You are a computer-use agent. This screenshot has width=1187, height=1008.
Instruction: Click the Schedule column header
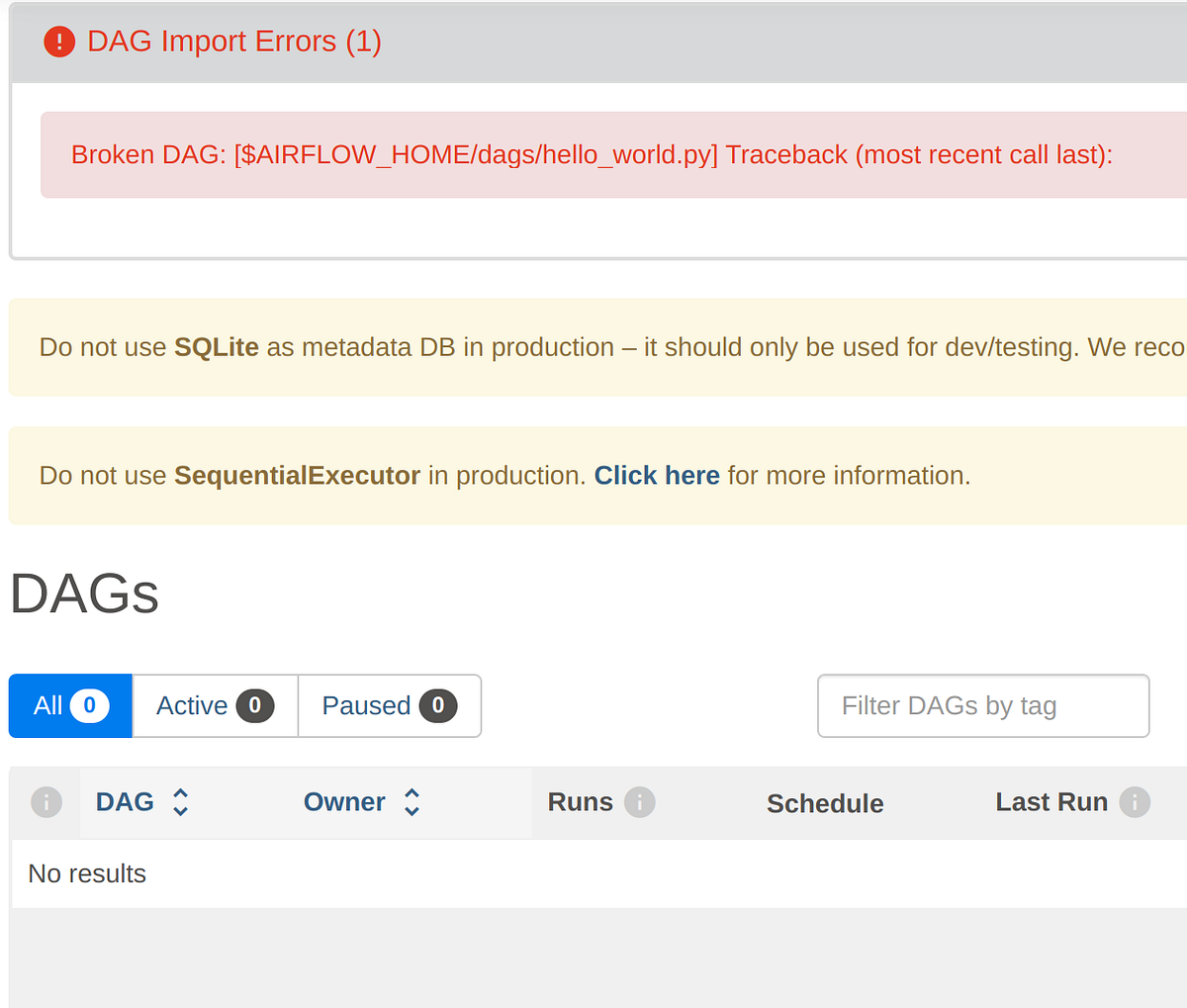coord(825,802)
